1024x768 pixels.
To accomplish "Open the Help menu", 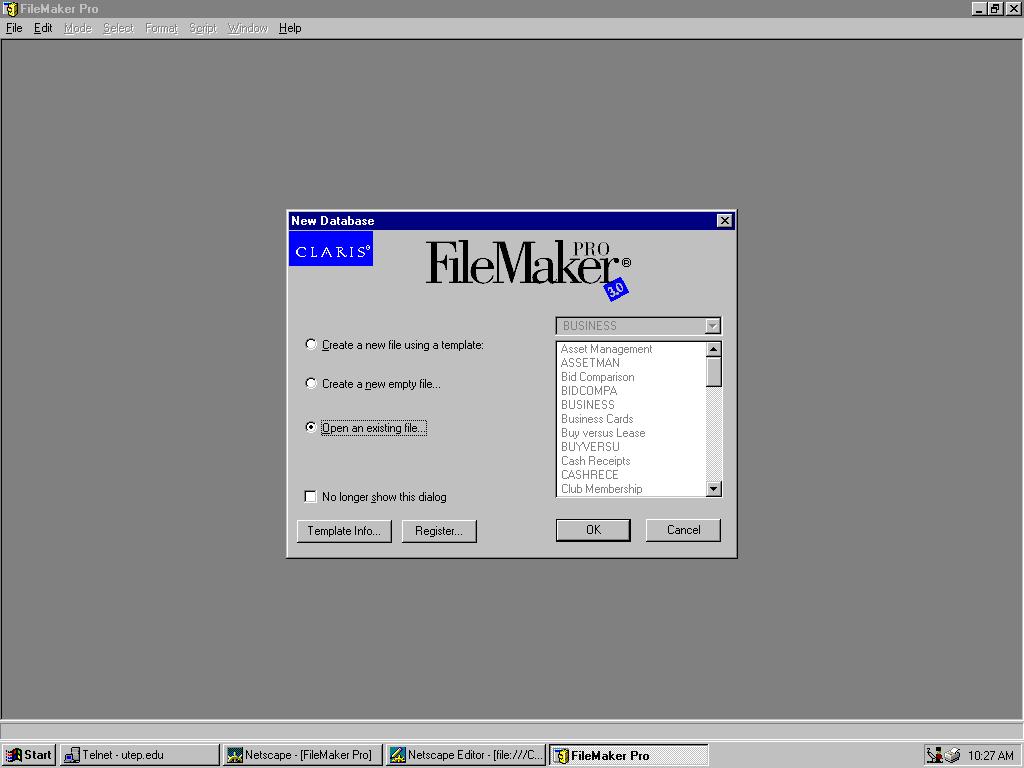I will (290, 28).
